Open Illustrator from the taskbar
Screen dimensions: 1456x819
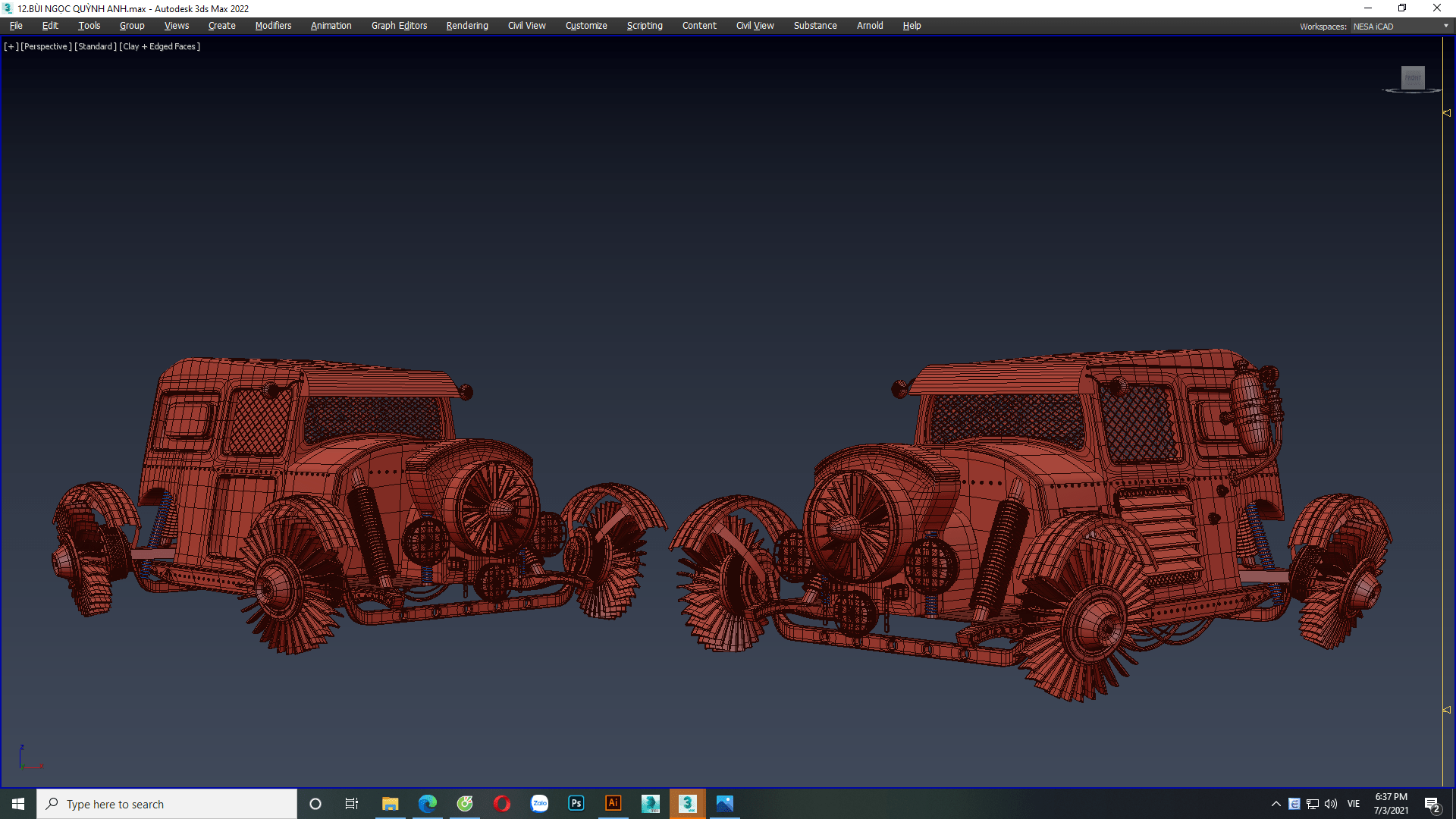613,804
